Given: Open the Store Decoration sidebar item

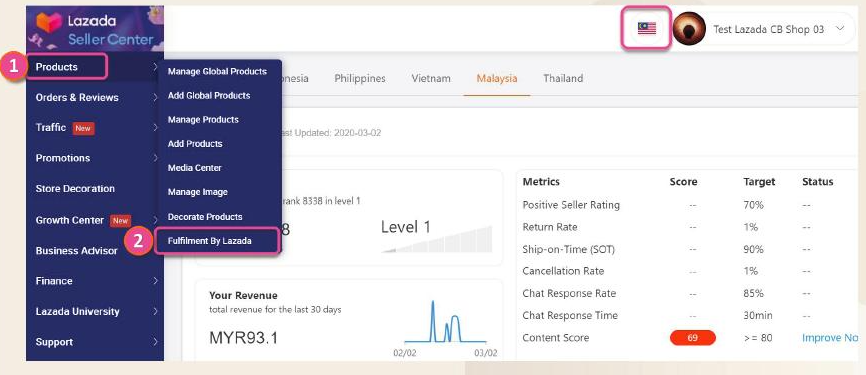Looking at the screenshot, I should point(75,189).
